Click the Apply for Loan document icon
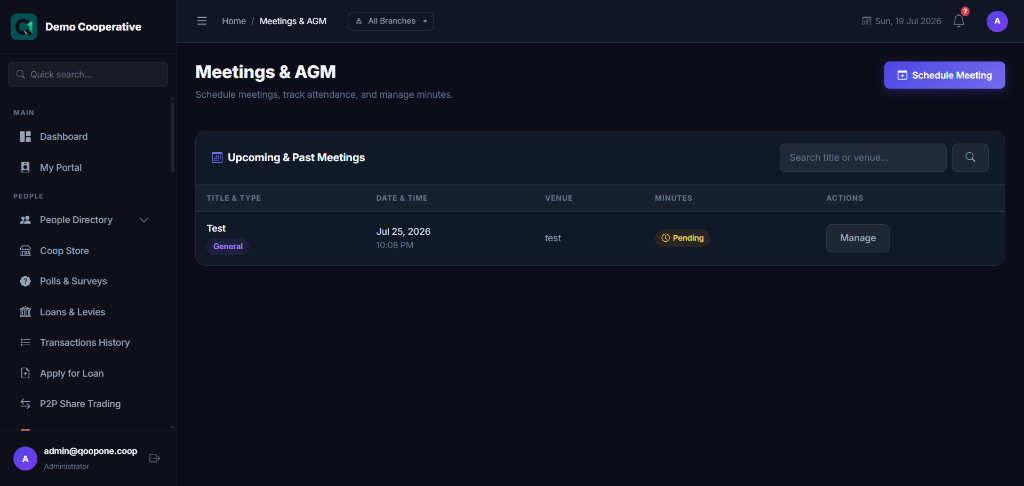 25,373
